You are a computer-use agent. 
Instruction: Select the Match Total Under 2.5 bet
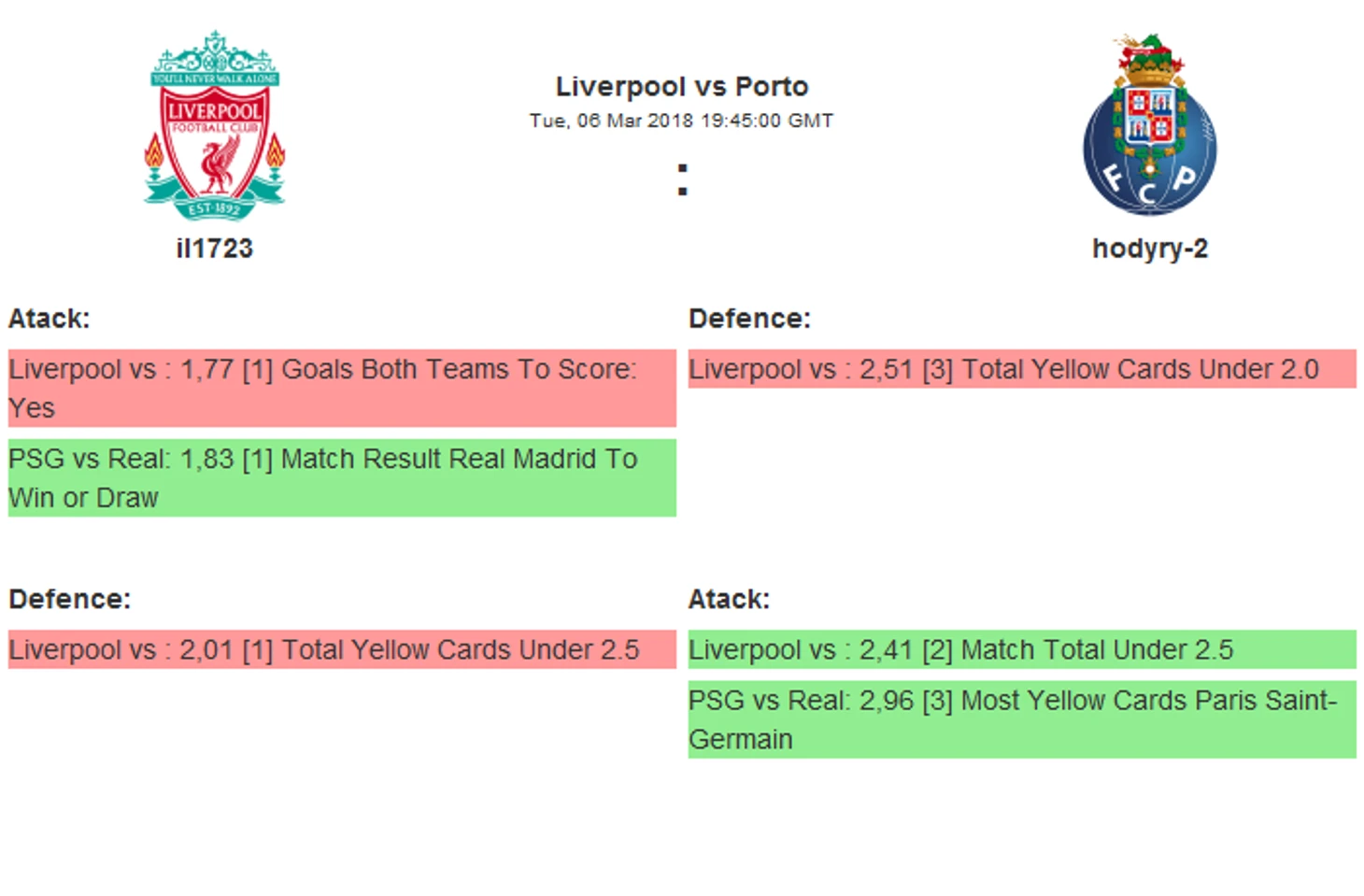[1022, 649]
